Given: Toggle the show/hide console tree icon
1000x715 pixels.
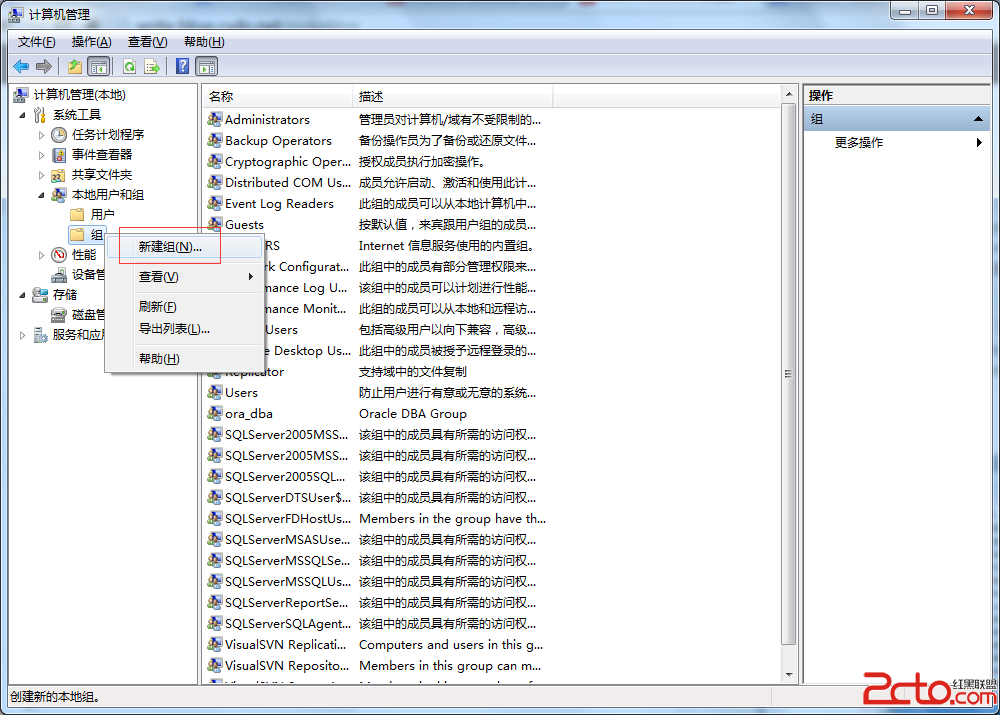Looking at the screenshot, I should point(99,66).
